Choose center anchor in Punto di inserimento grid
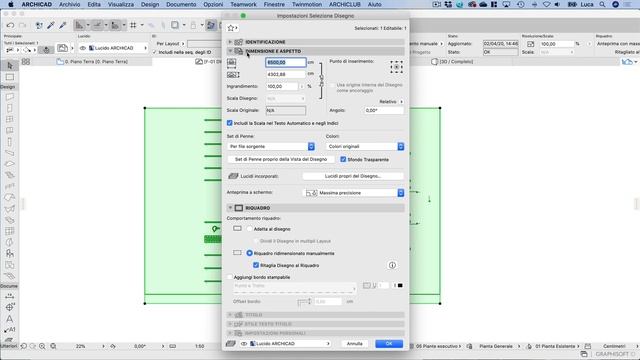This screenshot has width=640, height=360. 396,67
